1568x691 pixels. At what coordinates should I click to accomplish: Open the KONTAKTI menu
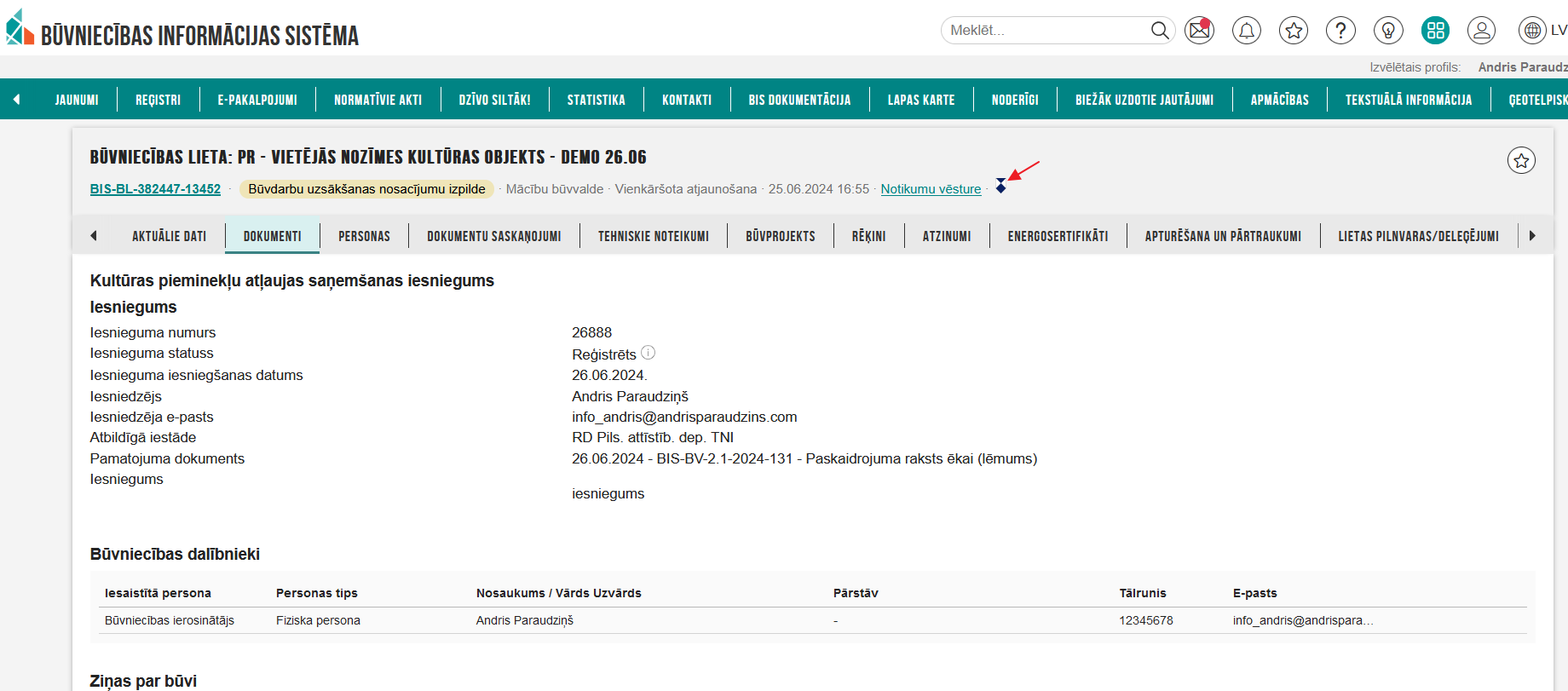[687, 100]
